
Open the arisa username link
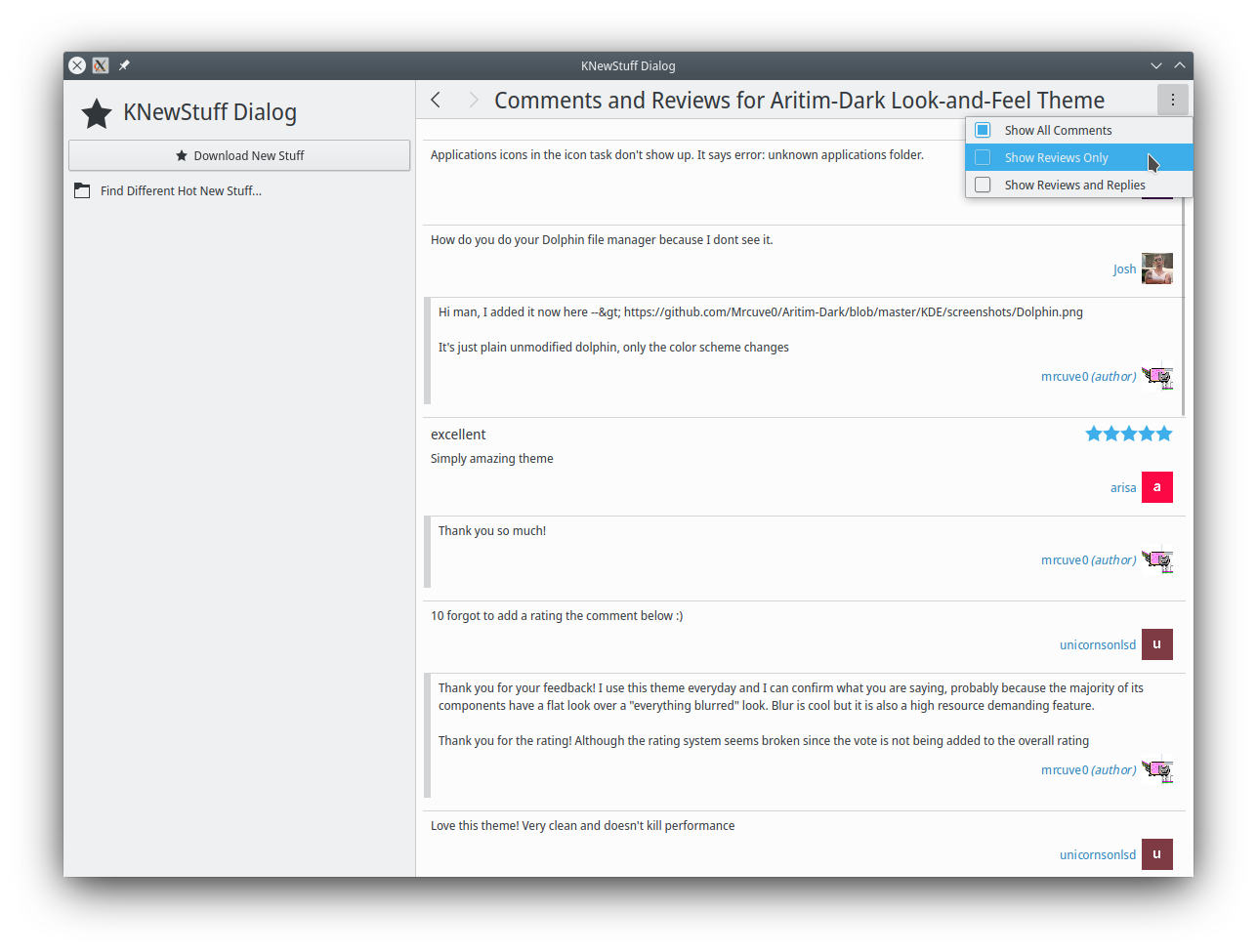(x=1123, y=488)
